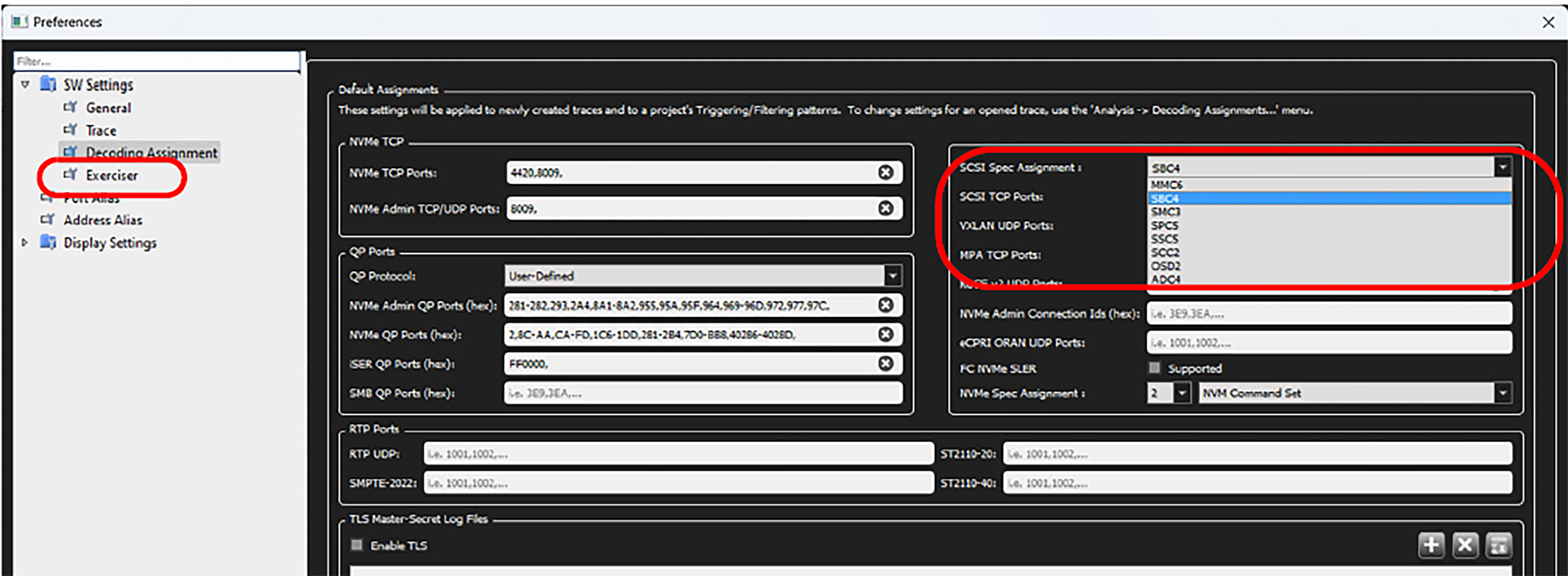Collapse the SW Settings tree node
The width and height of the screenshot is (1568, 576).
(x=25, y=85)
